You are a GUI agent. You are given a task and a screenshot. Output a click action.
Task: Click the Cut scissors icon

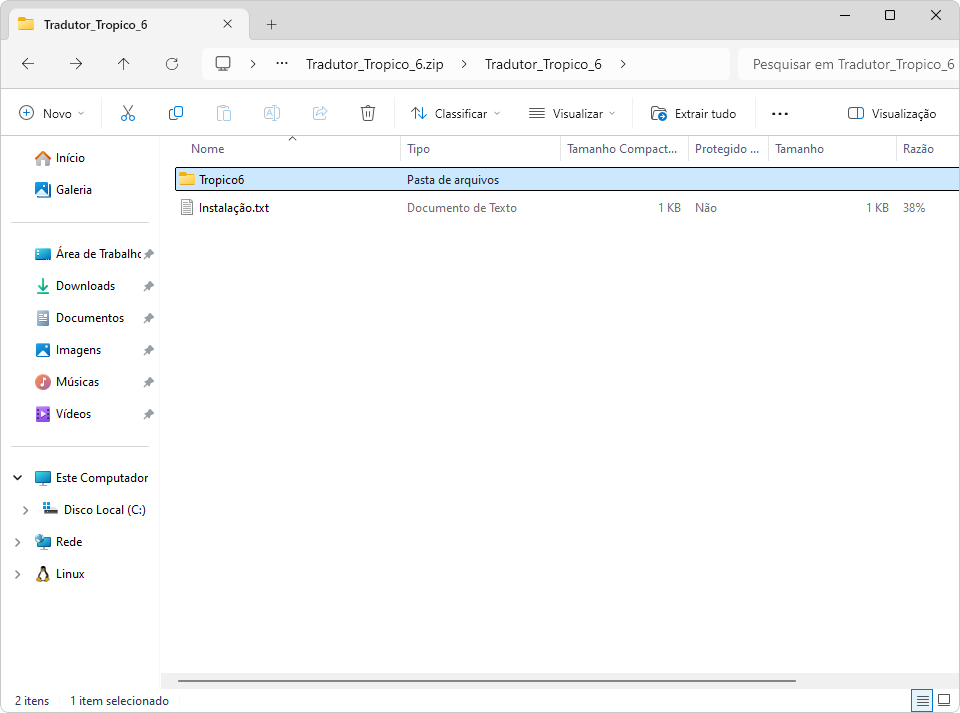click(x=127, y=113)
